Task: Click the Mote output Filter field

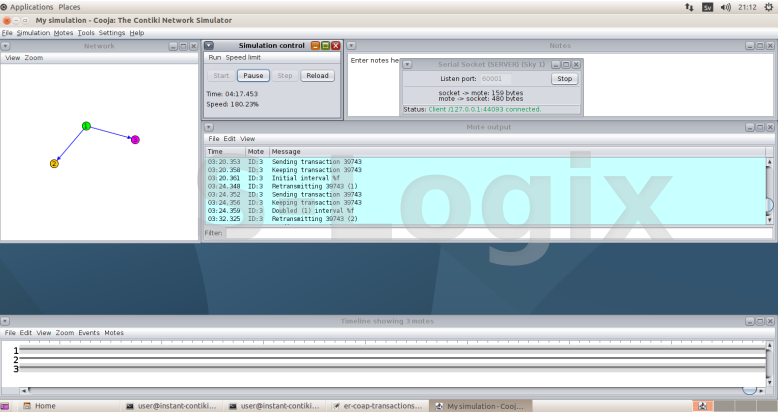Action: (499, 233)
